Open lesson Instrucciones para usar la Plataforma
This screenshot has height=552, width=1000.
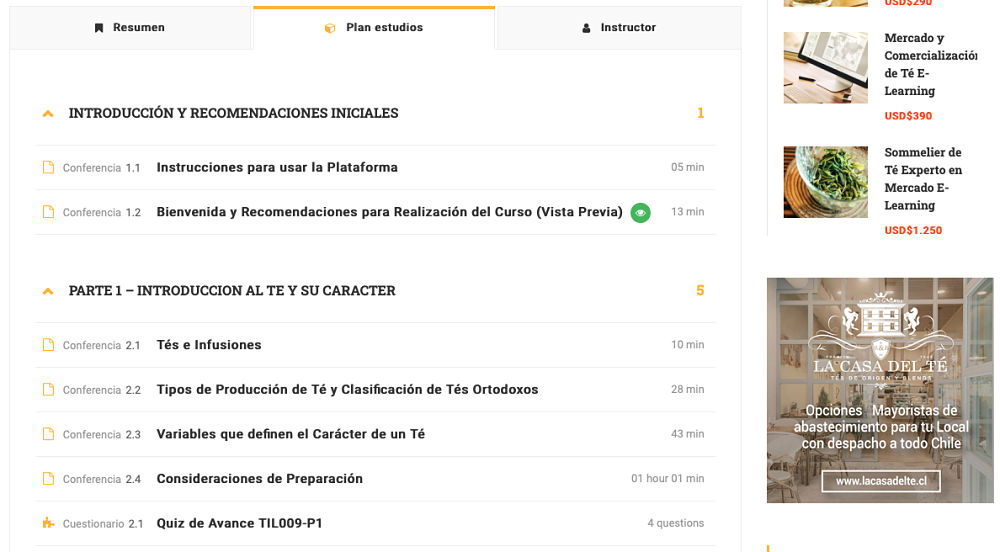coord(277,168)
